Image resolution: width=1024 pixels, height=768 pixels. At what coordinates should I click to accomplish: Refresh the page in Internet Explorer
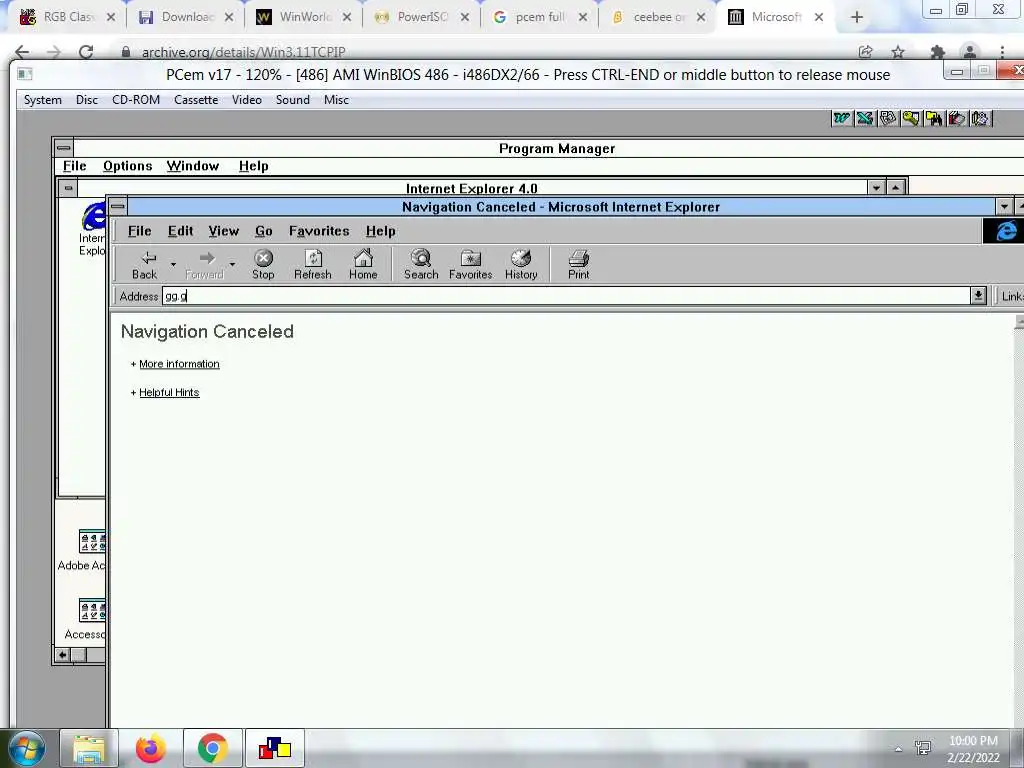coord(313,264)
